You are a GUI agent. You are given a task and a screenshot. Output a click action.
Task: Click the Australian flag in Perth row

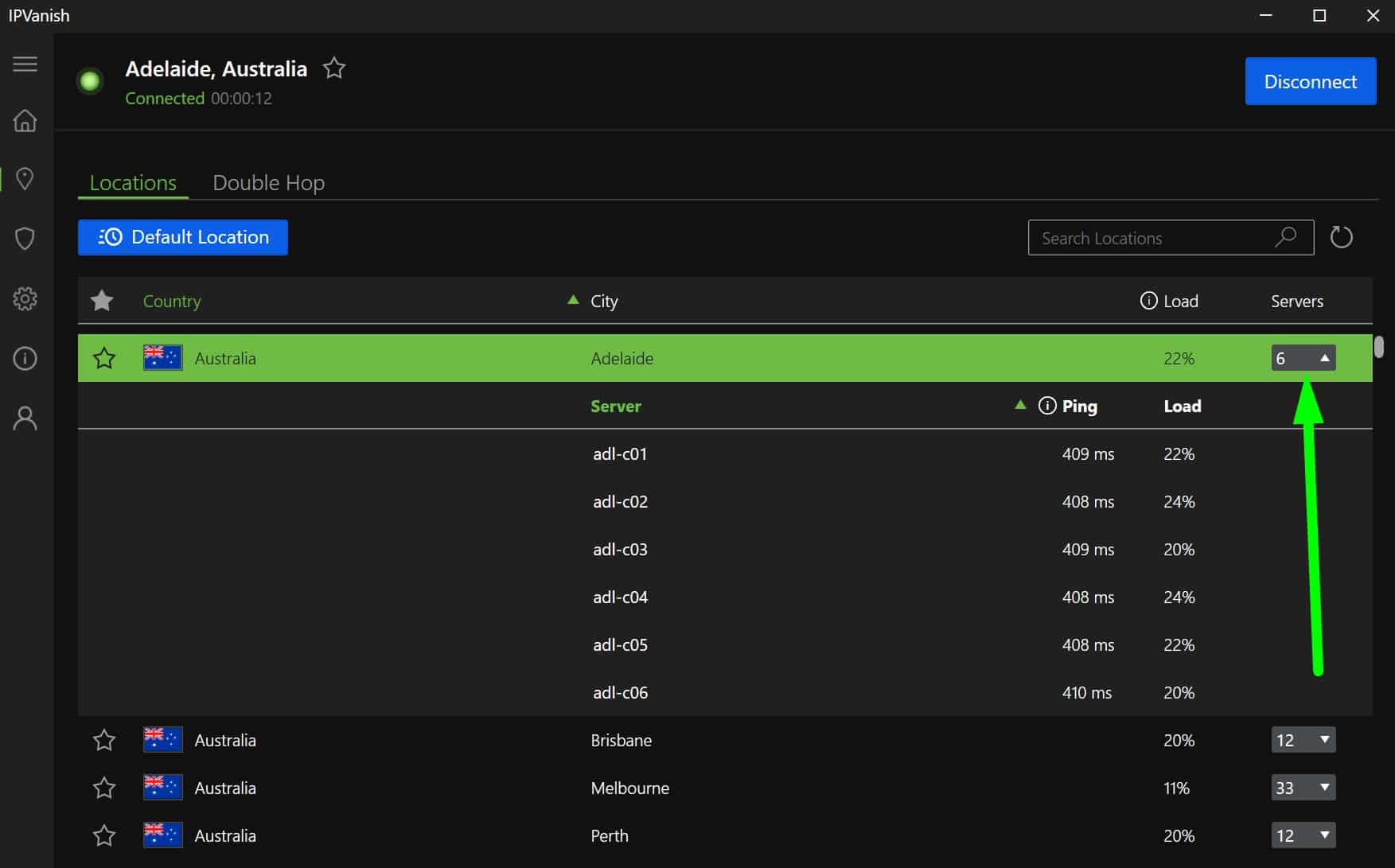click(163, 835)
